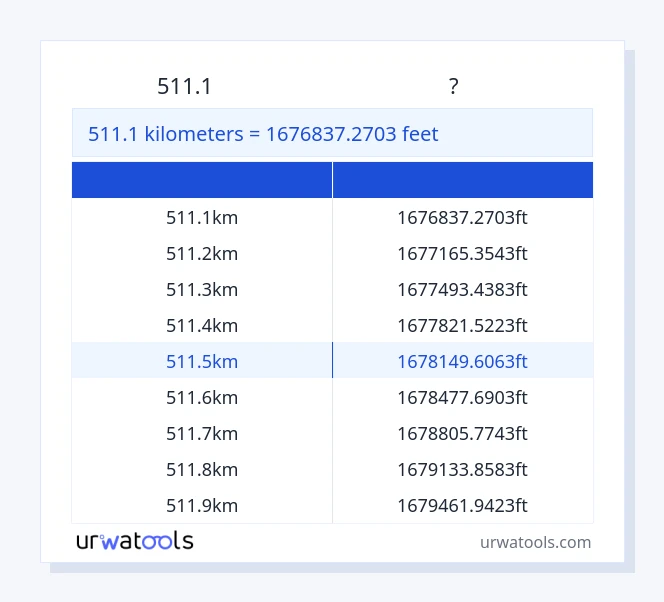Select the 511.6km table cell

tap(202, 397)
